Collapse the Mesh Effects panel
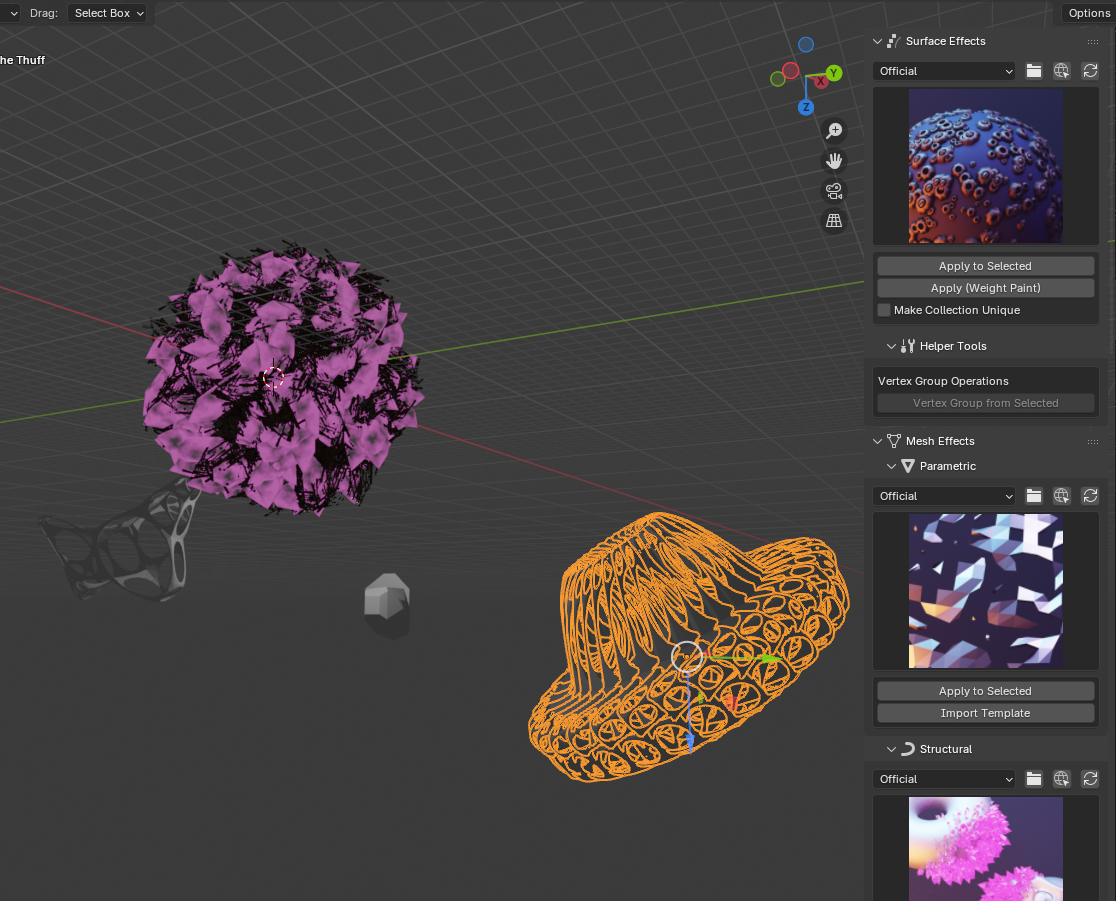The image size is (1116, 901). [878, 441]
